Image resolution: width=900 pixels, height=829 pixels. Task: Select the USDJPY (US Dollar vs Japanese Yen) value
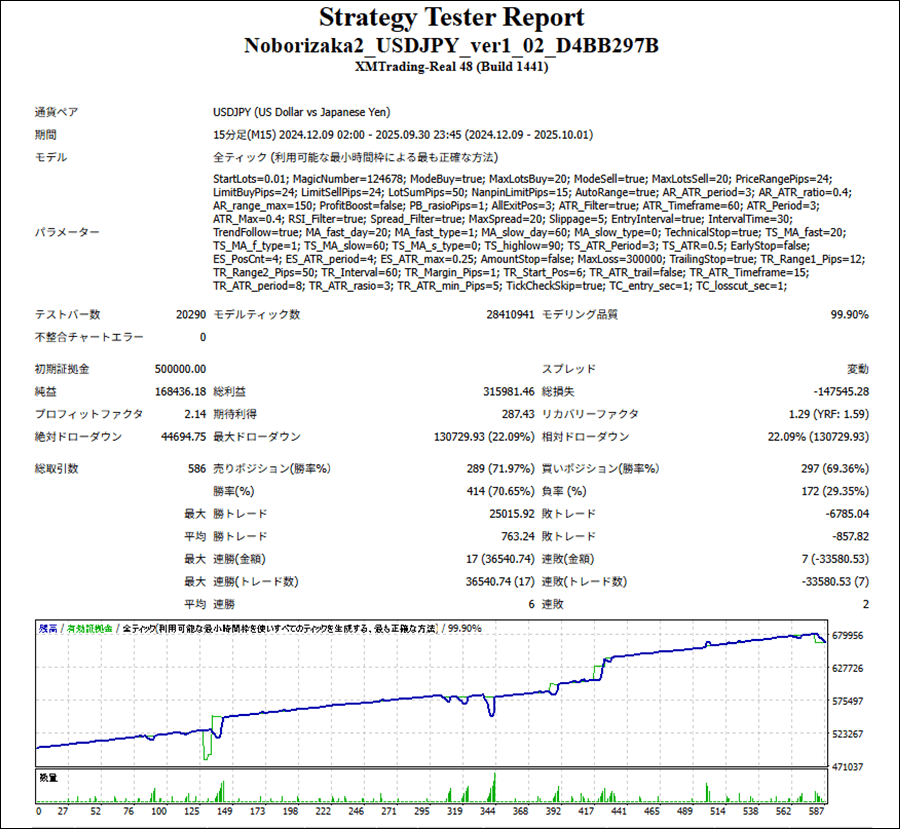301,112
